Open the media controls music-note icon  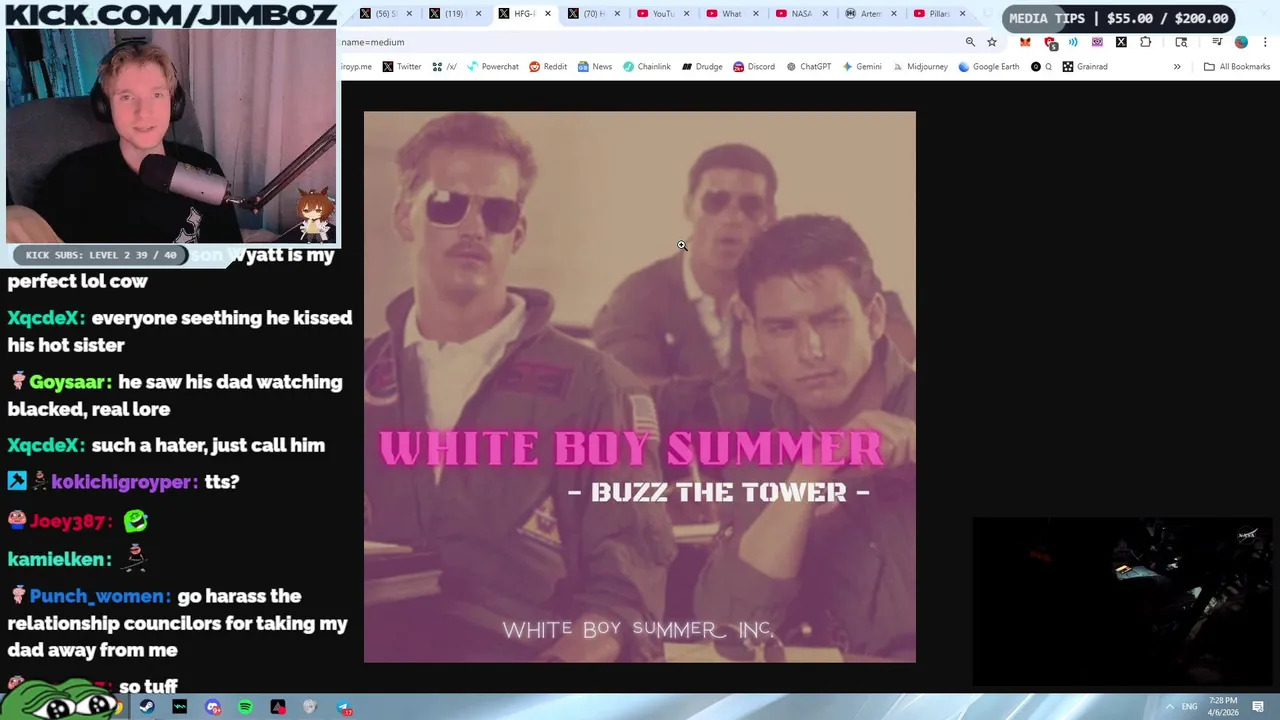point(1217,42)
